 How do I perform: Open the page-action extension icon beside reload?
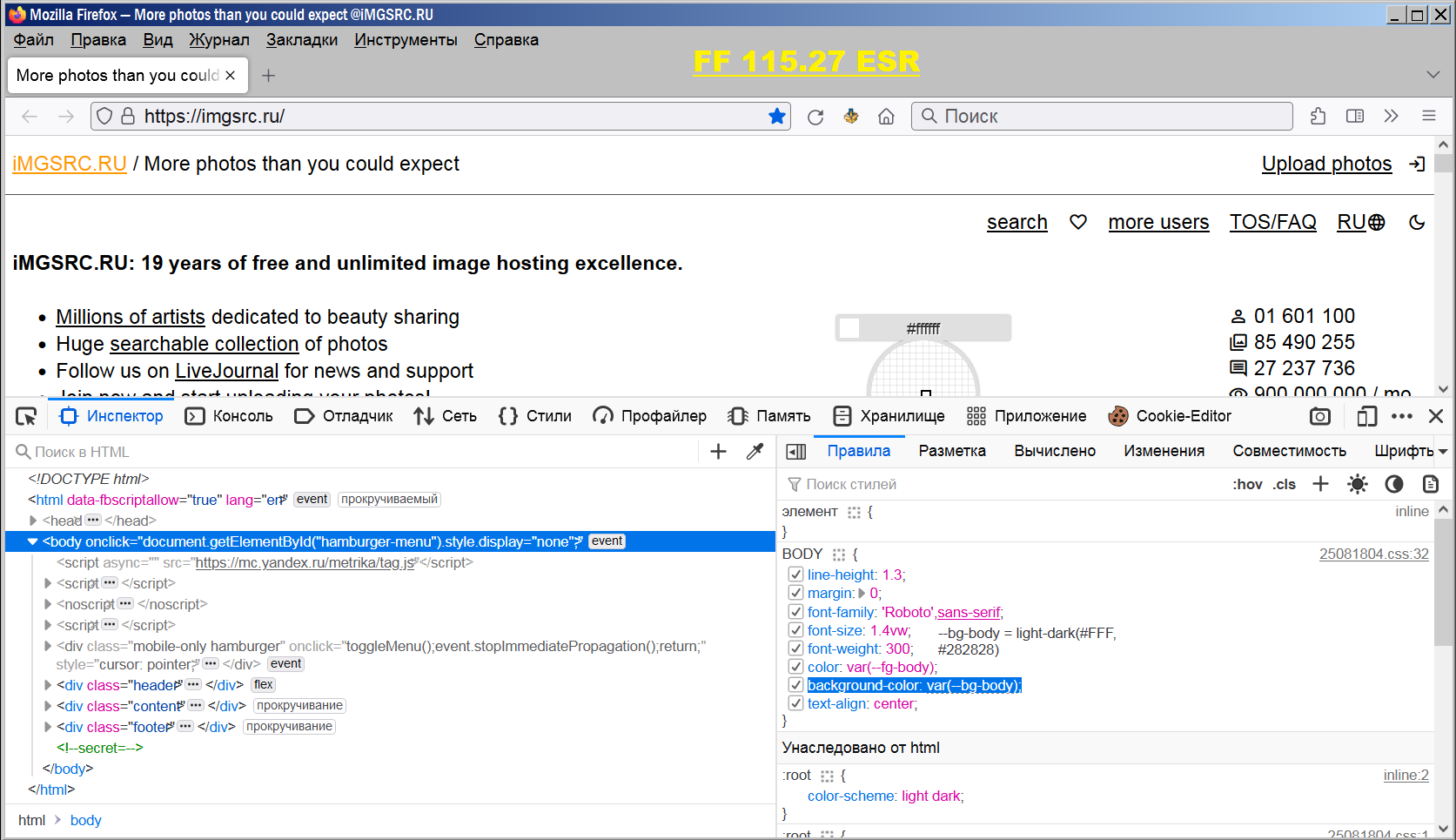click(851, 116)
